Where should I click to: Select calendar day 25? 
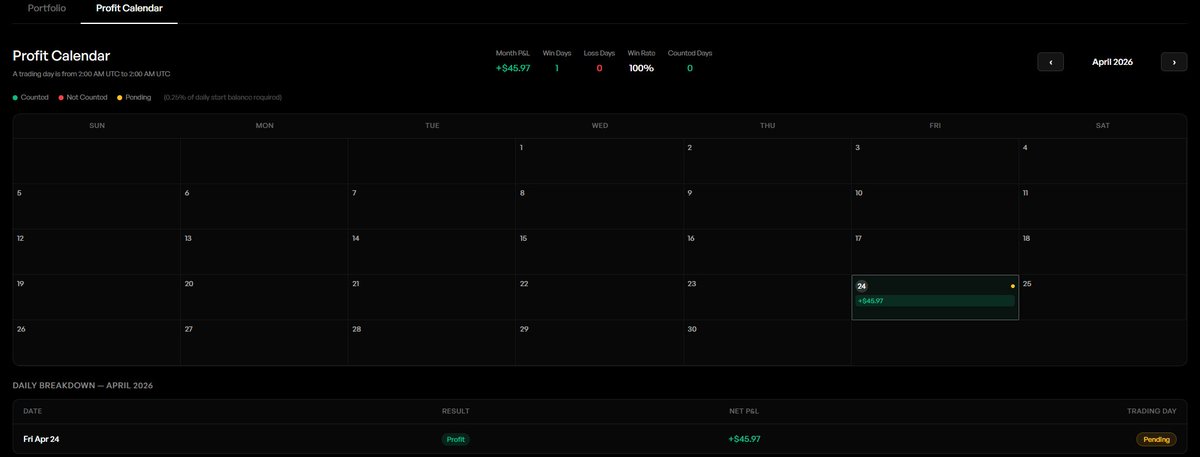pyautogui.click(x=1103, y=297)
